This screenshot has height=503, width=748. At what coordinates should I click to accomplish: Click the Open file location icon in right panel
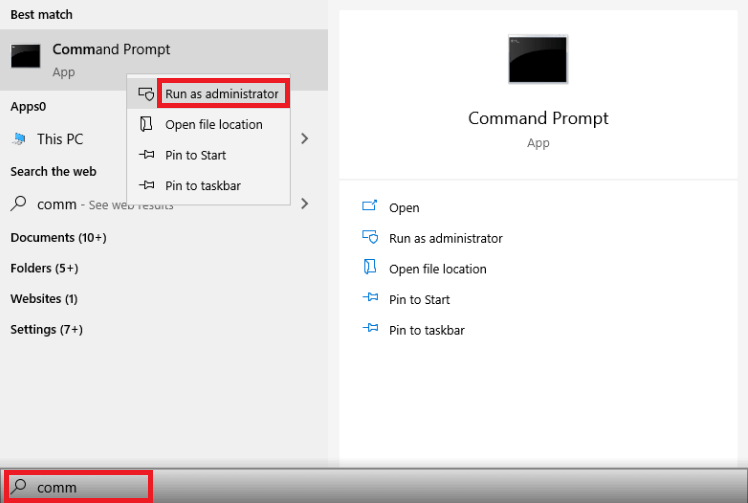pos(369,268)
